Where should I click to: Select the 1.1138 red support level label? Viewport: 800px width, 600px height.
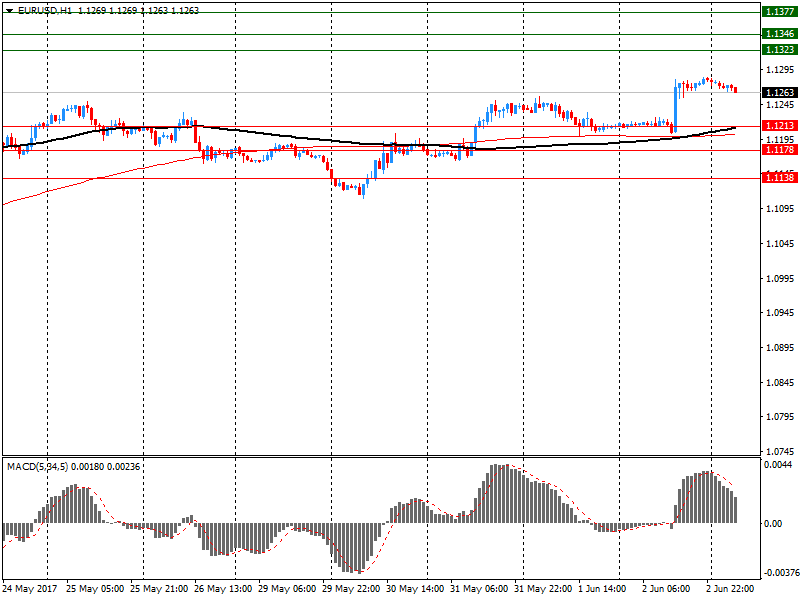780,178
